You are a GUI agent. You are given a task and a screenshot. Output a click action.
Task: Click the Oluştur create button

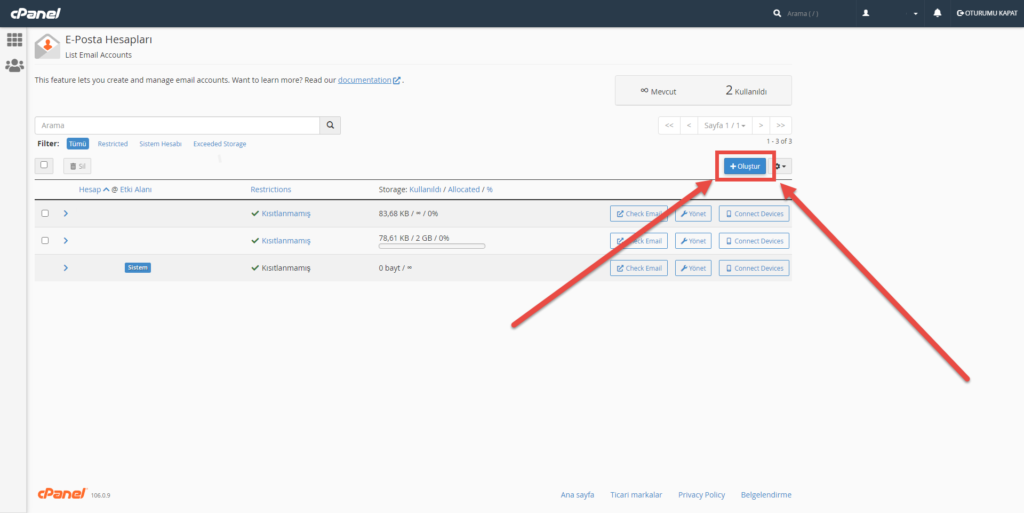745,166
